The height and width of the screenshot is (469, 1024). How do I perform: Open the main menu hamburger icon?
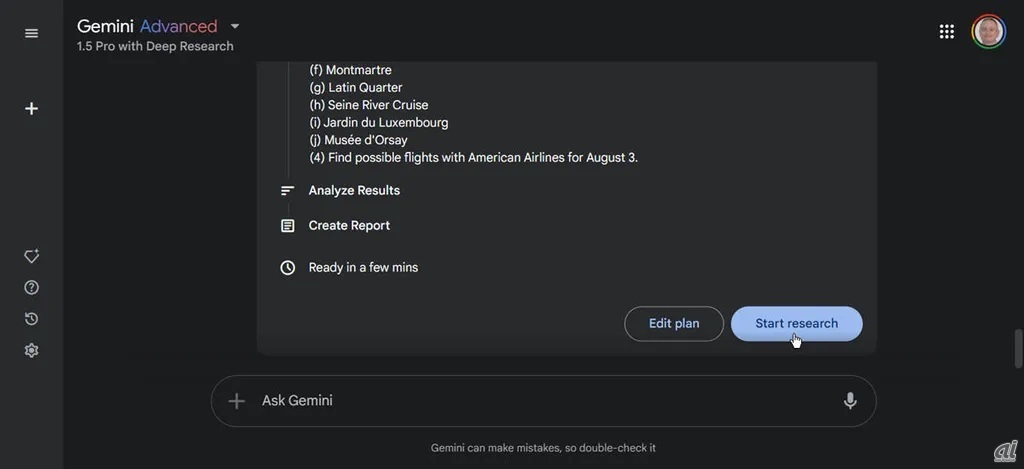(x=31, y=33)
